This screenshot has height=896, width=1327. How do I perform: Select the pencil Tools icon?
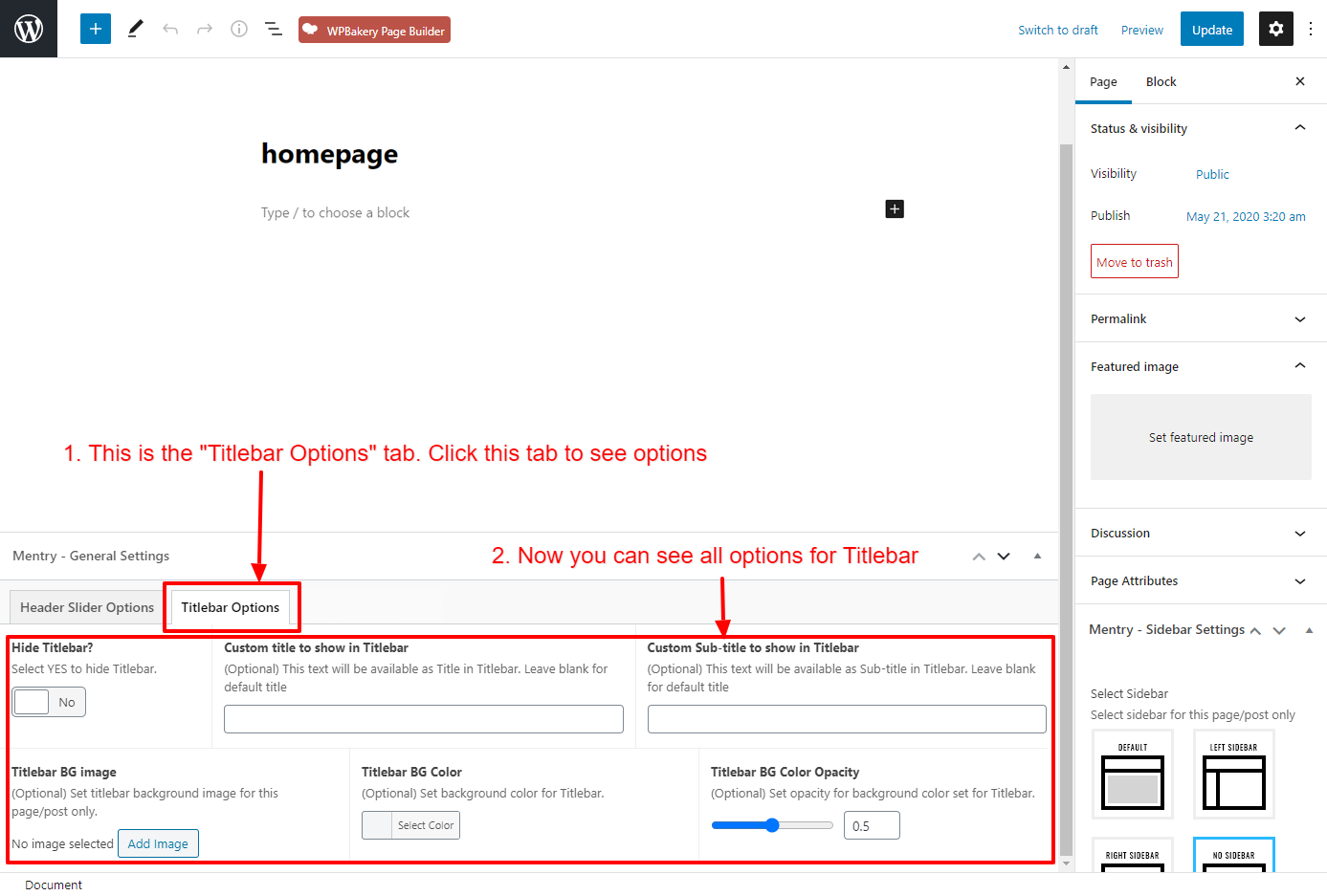(x=135, y=29)
